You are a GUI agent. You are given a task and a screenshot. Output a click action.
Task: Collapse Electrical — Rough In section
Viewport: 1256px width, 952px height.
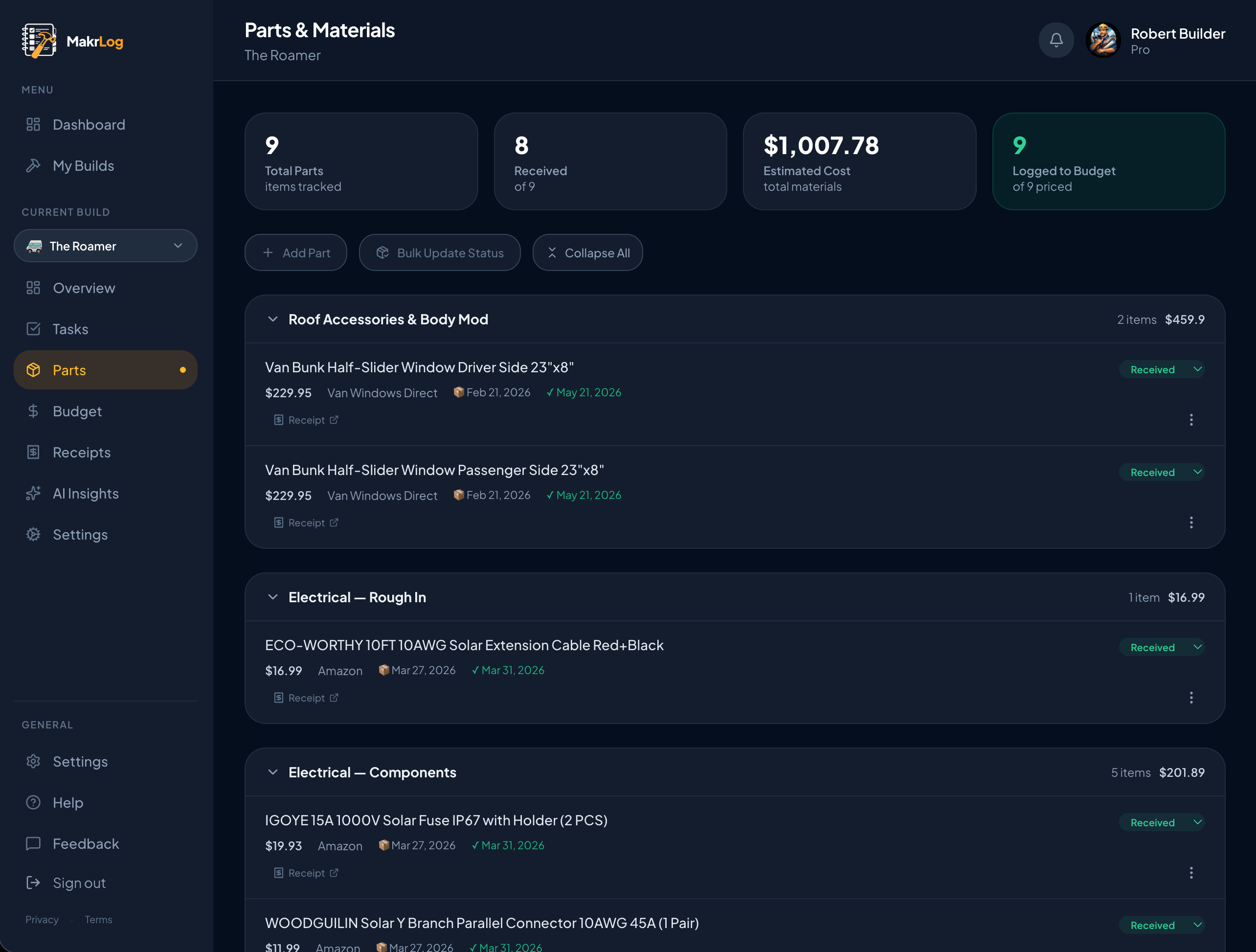point(272,597)
